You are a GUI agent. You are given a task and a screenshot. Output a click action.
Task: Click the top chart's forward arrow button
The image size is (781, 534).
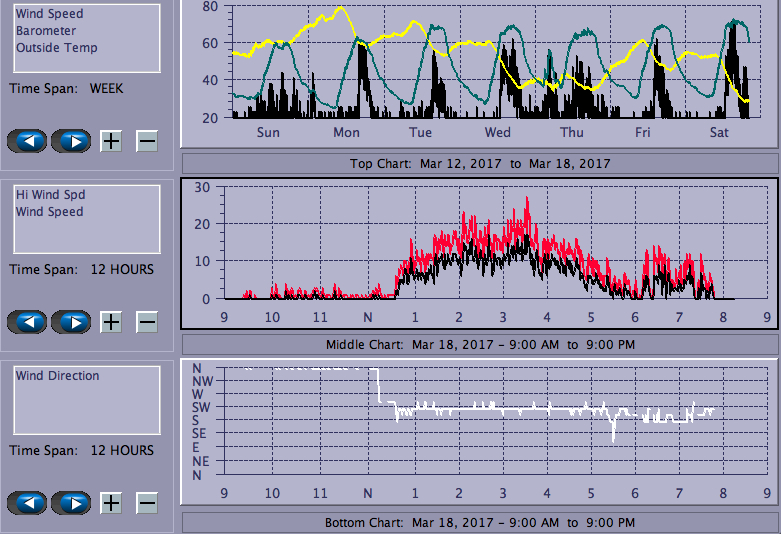pyautogui.click(x=71, y=141)
